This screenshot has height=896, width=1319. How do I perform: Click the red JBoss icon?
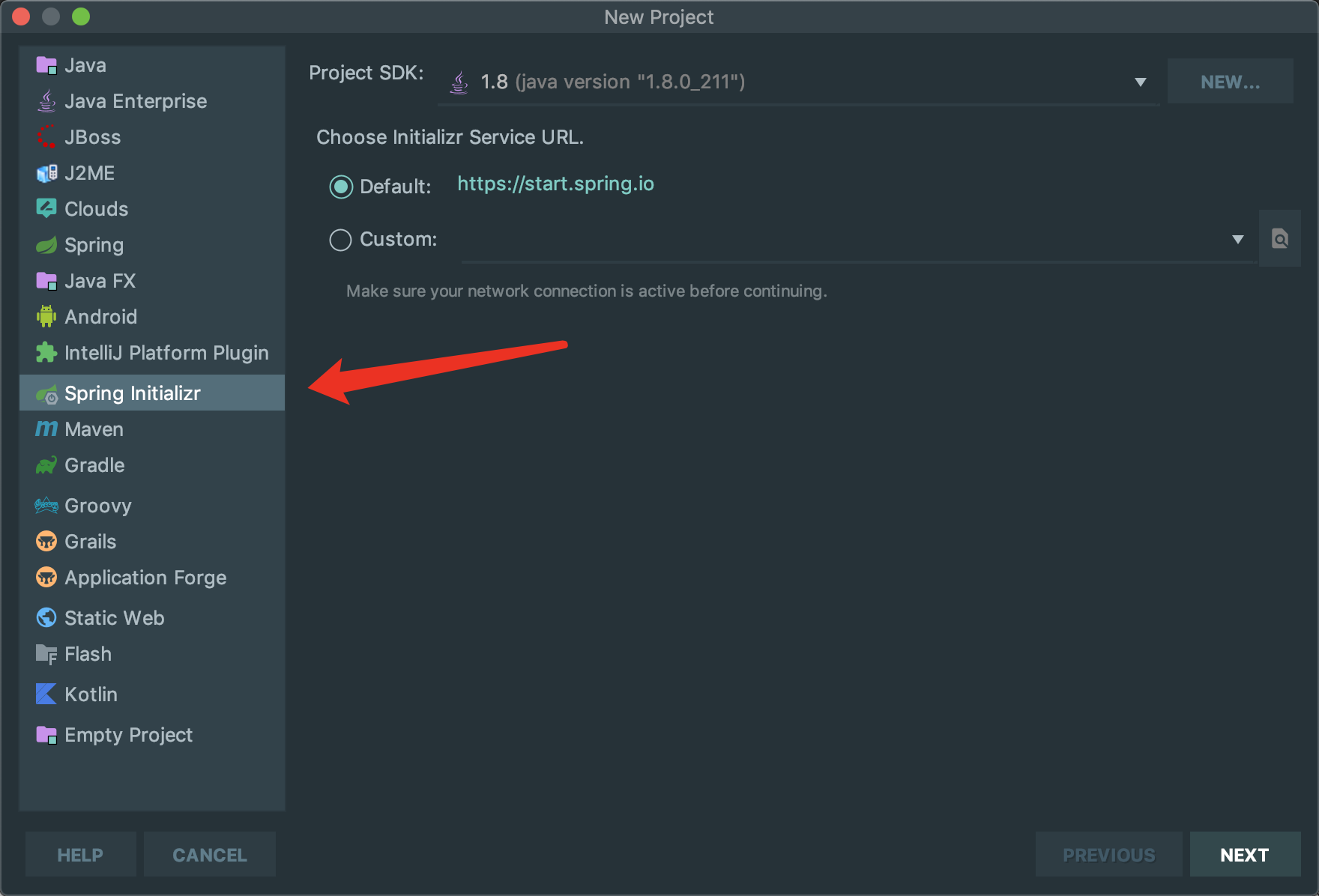46,137
